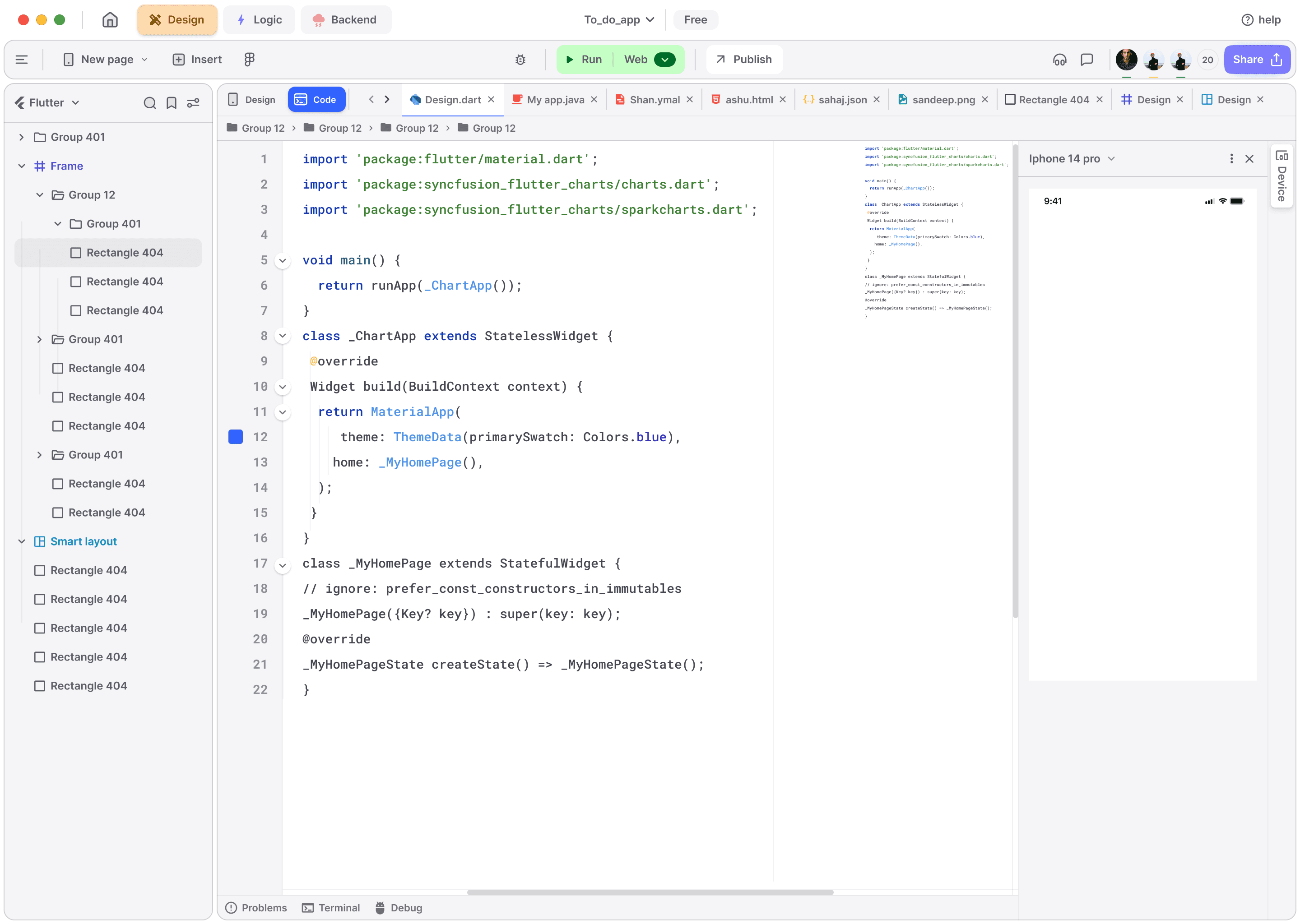Click the Design.dart file tab
This screenshot has height=924, width=1300.
[x=451, y=99]
